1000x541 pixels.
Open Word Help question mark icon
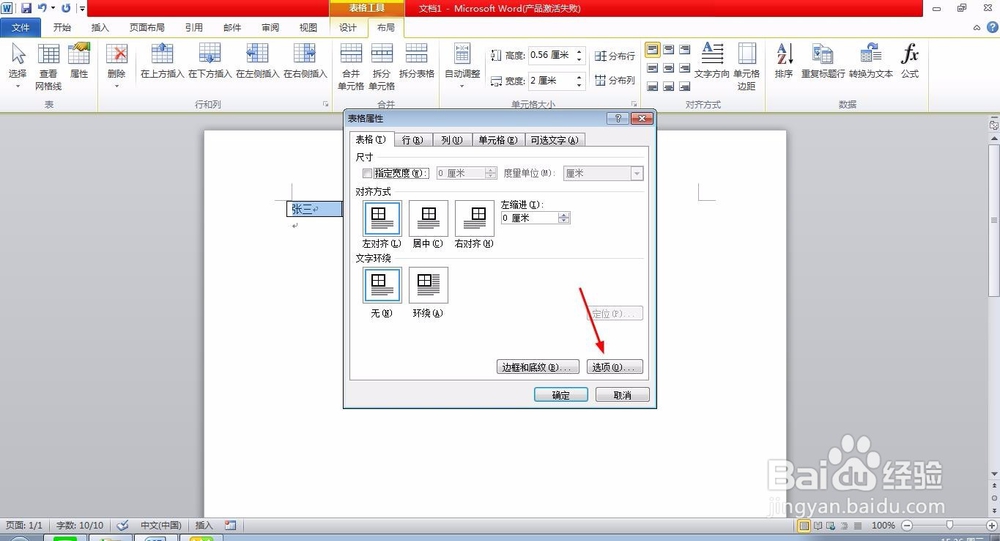[992, 27]
